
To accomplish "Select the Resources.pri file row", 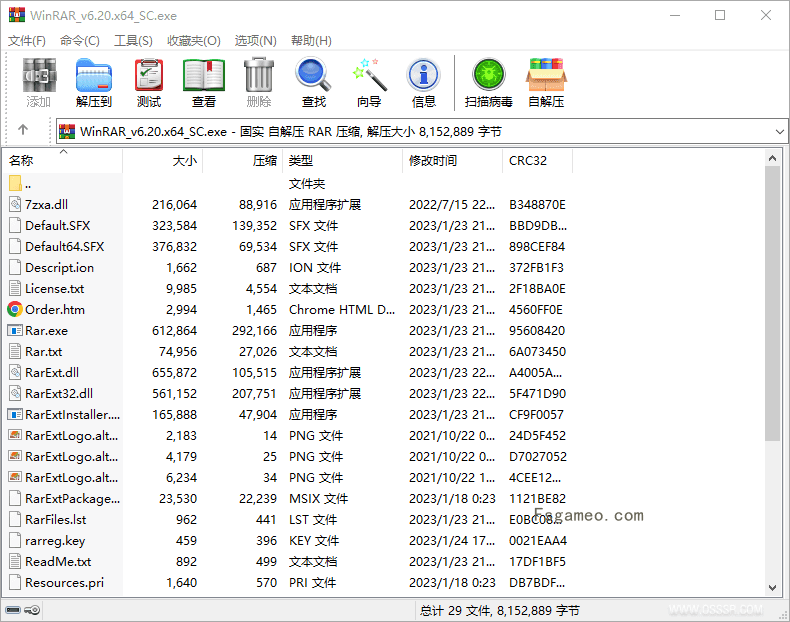I will 288,582.
